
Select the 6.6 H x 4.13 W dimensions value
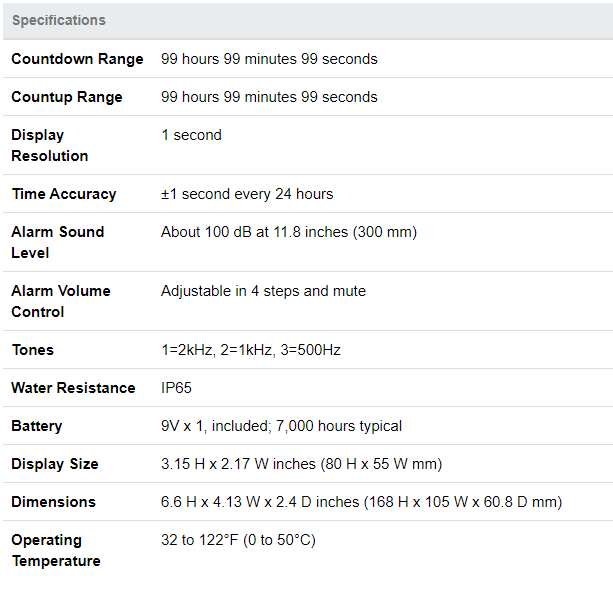[361, 502]
